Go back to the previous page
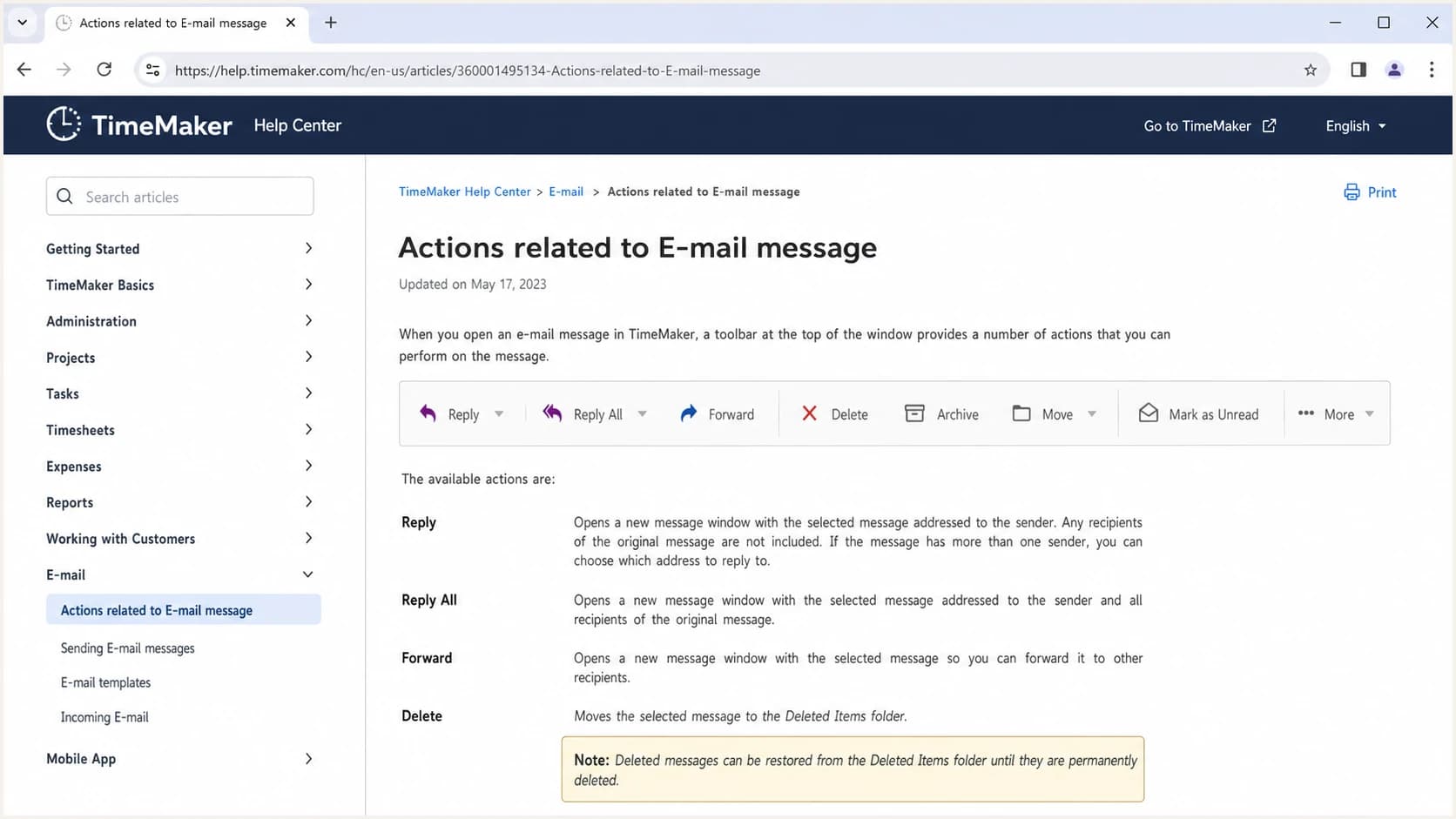Screen dimensions: 1456x819 [x=24, y=70]
